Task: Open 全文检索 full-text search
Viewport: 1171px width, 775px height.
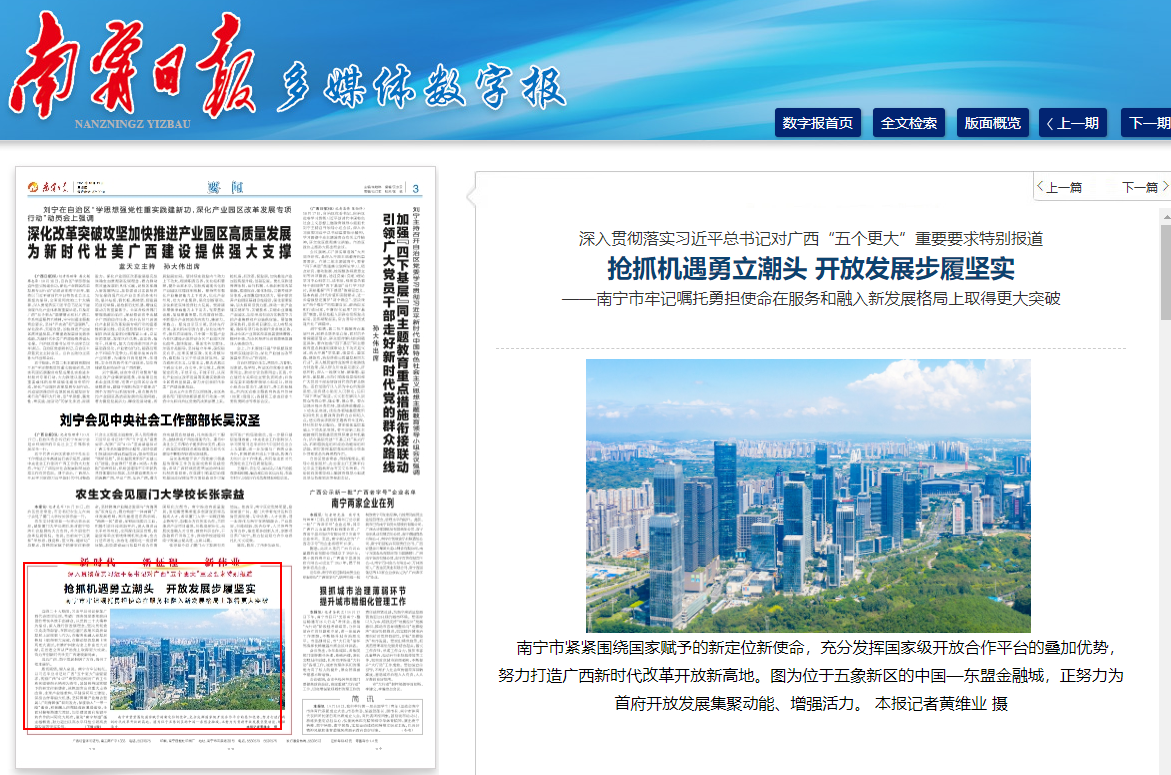Action: (x=909, y=123)
